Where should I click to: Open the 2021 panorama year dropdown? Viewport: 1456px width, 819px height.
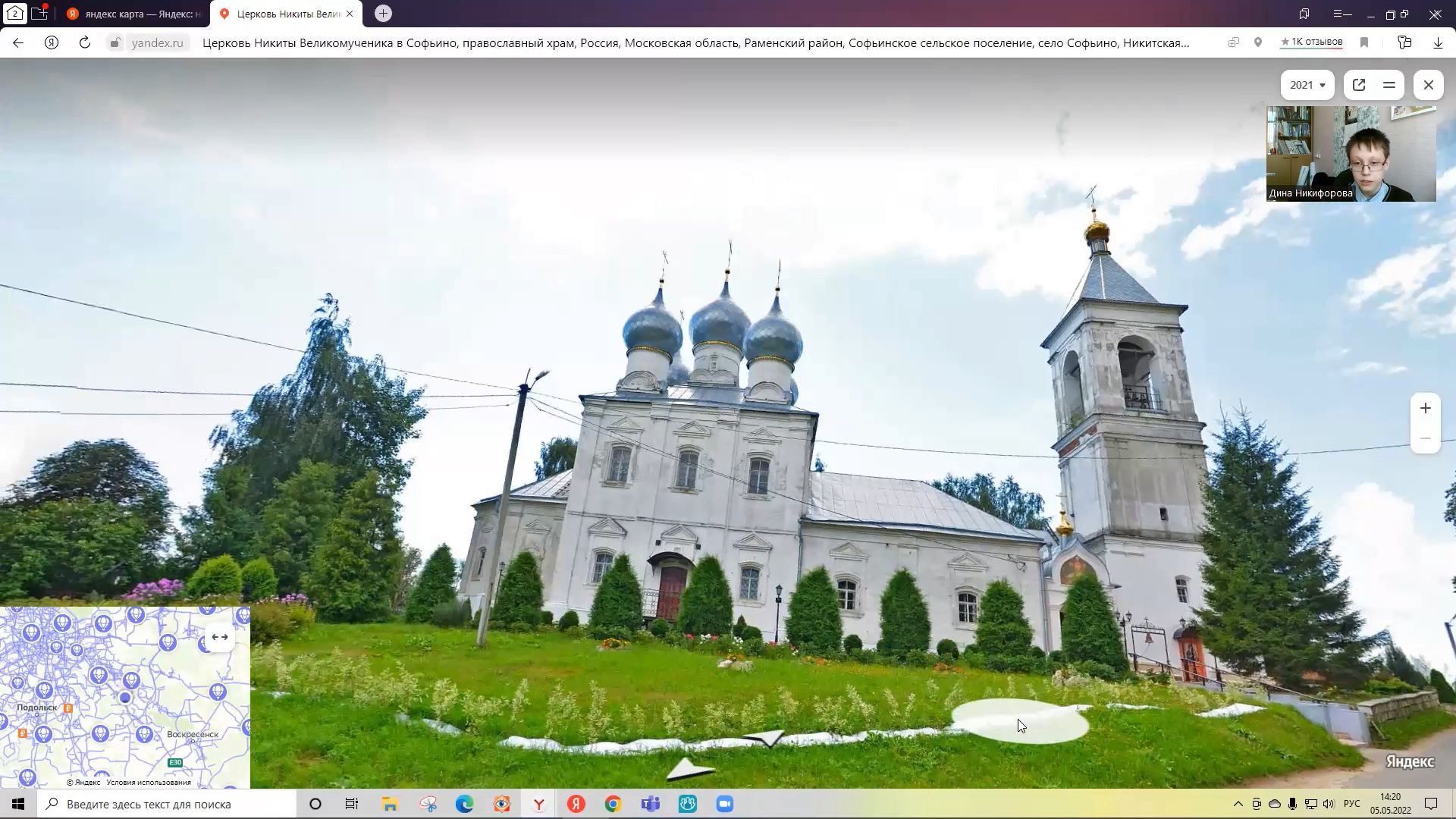1307,85
